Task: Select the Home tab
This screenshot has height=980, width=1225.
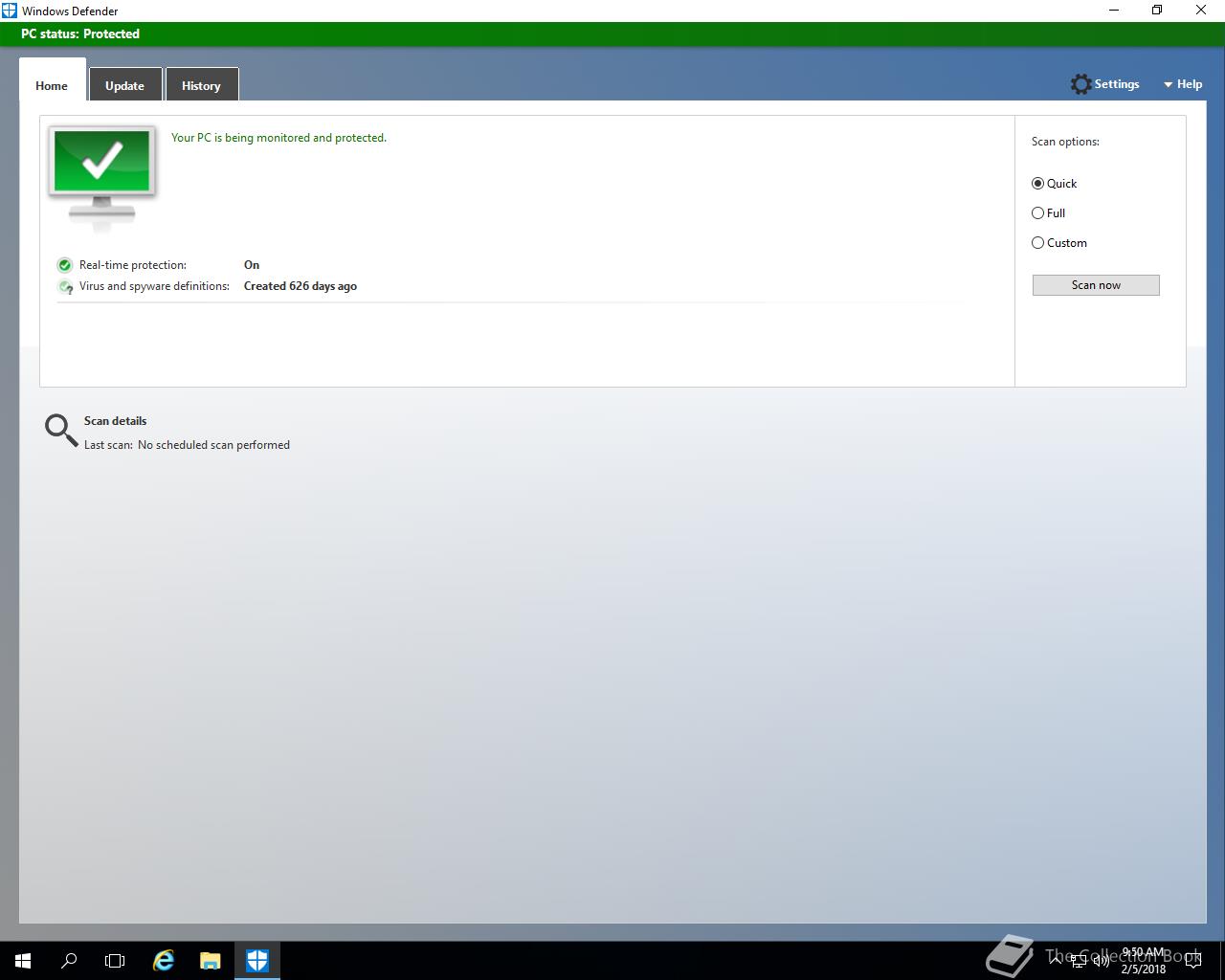Action: pyautogui.click(x=52, y=80)
